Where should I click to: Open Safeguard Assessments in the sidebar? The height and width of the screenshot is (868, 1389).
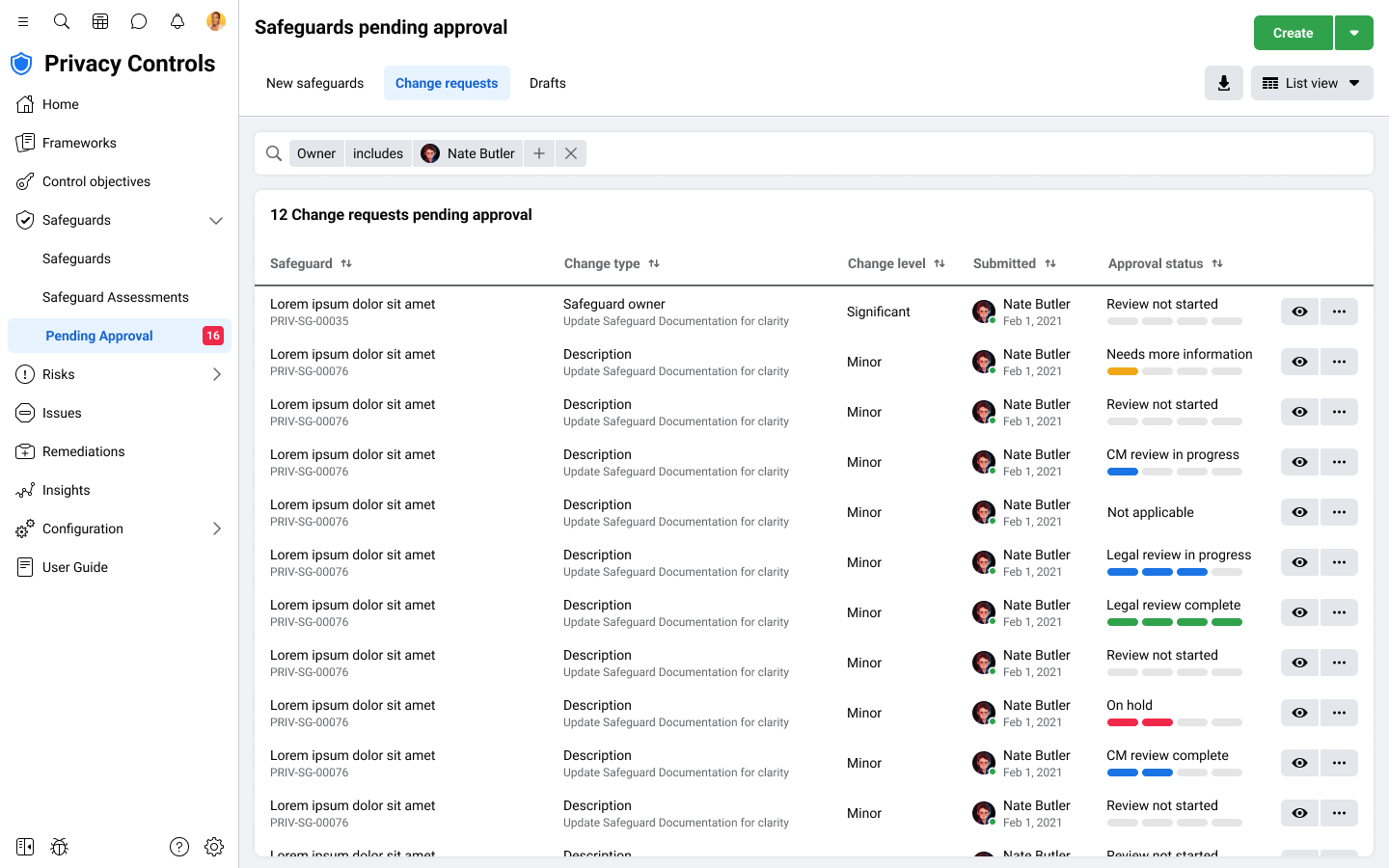[x=116, y=297]
